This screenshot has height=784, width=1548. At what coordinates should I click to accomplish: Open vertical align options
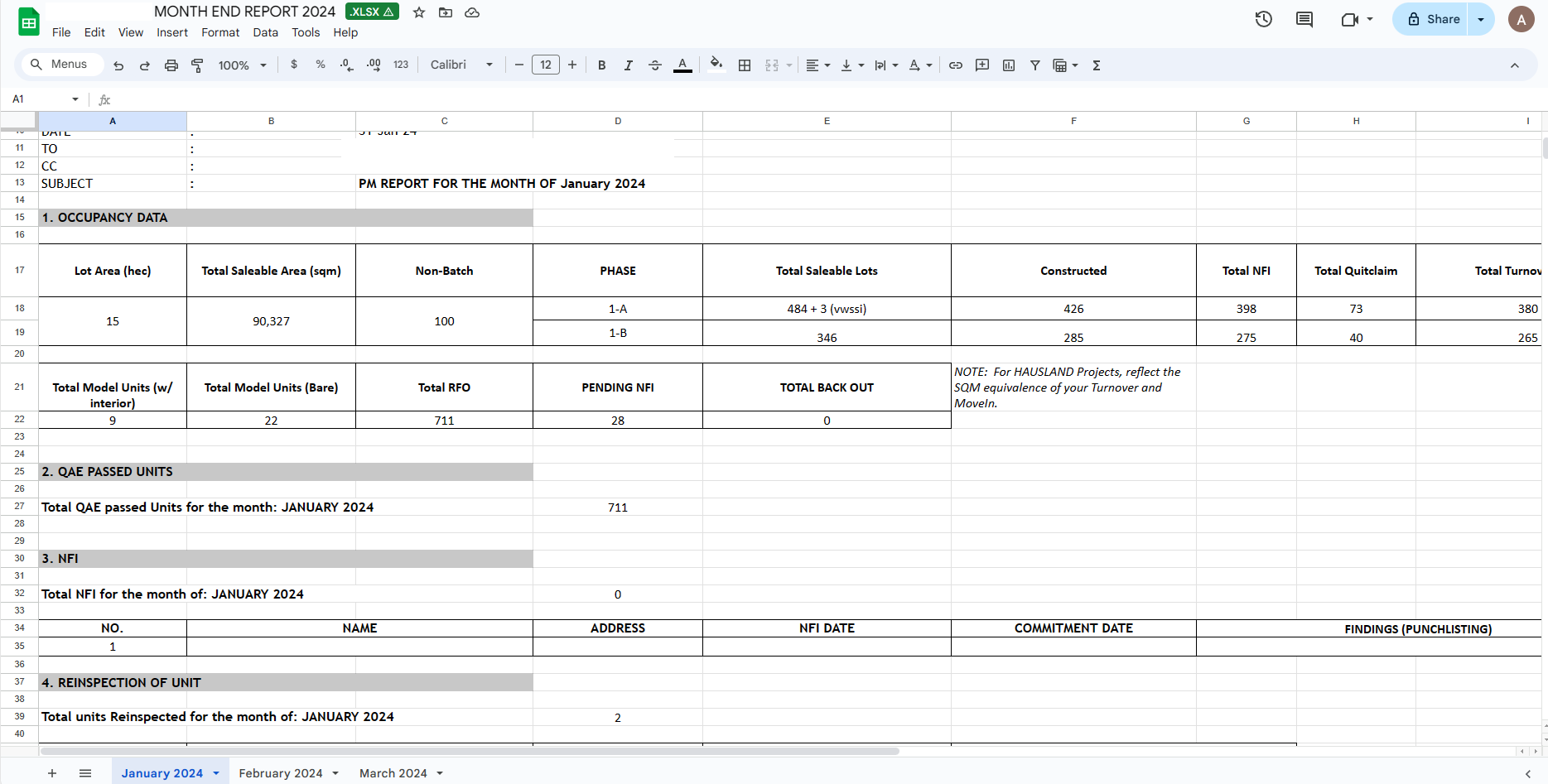coord(852,65)
